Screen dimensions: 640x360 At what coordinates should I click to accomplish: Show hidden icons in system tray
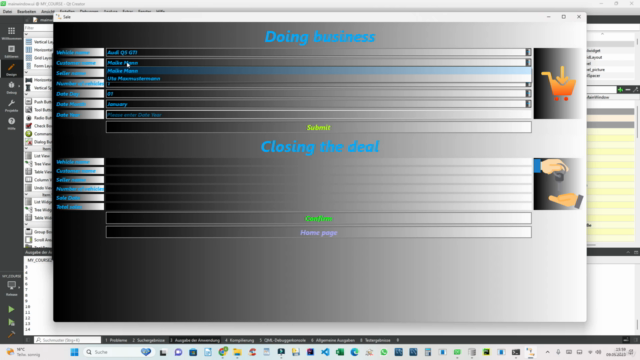547,352
